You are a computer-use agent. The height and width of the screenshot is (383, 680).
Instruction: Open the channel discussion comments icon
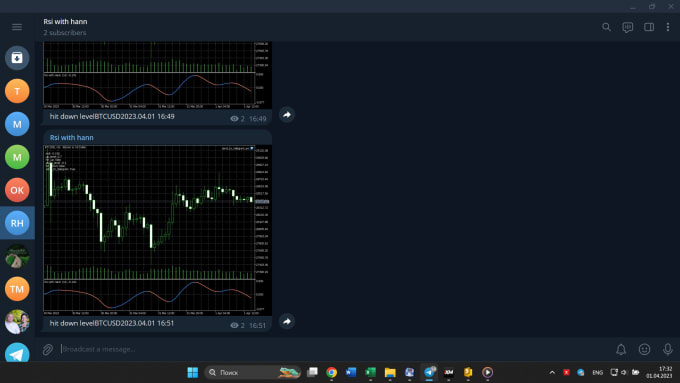(x=628, y=27)
